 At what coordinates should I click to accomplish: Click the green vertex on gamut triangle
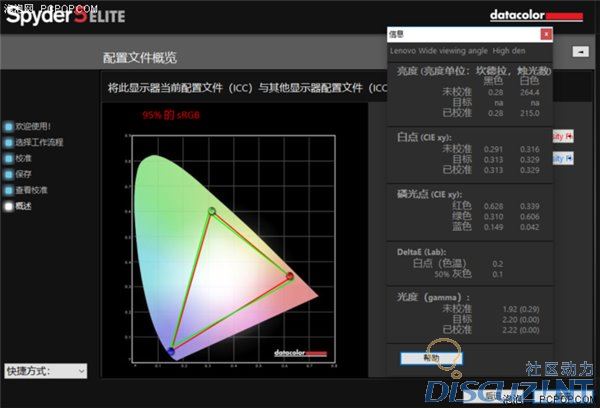click(211, 211)
